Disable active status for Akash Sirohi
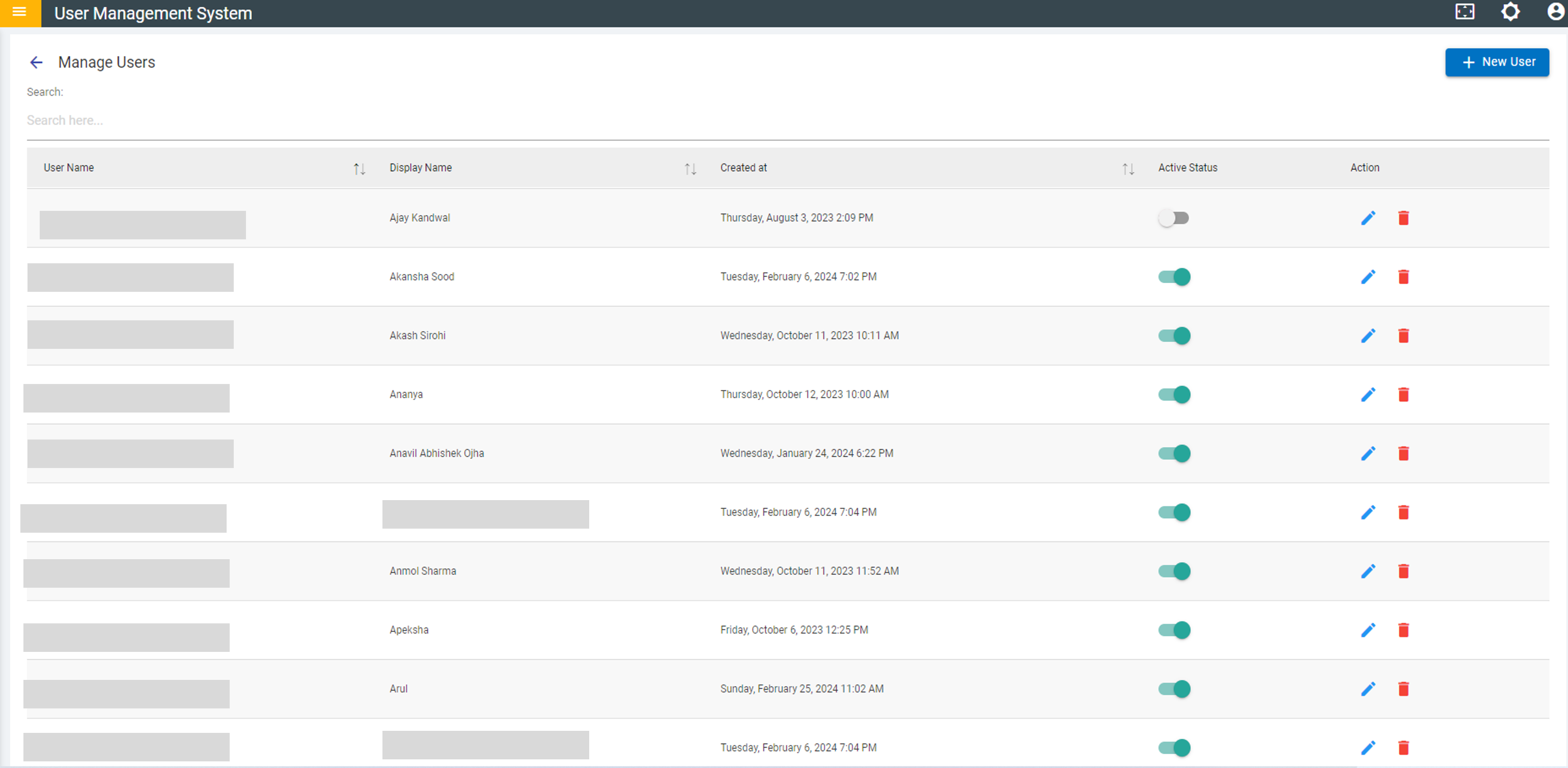This screenshot has width=1568, height=768. coord(1174,336)
